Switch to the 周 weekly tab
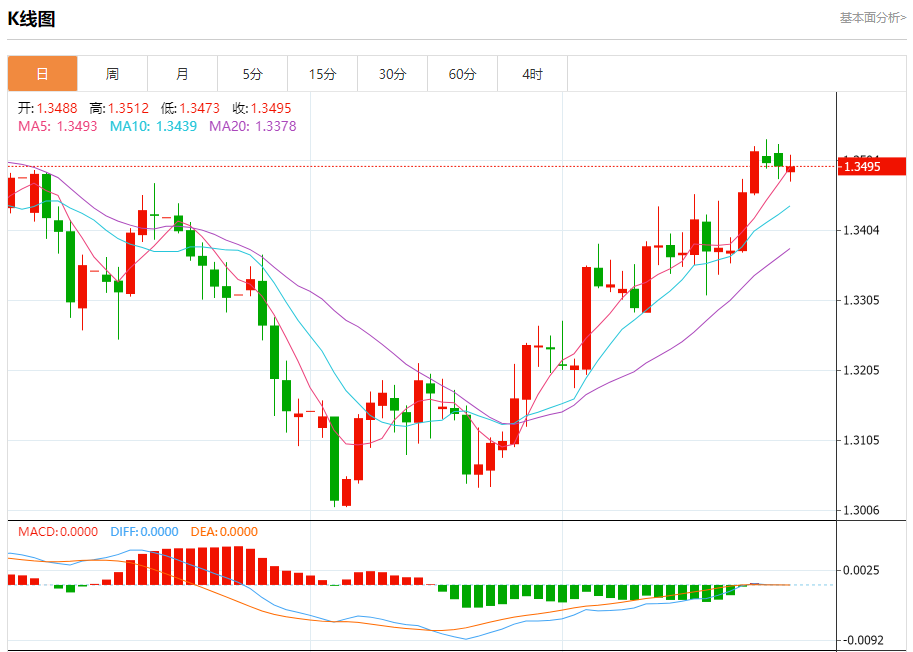Screen dimensions: 913x652 click(112, 74)
